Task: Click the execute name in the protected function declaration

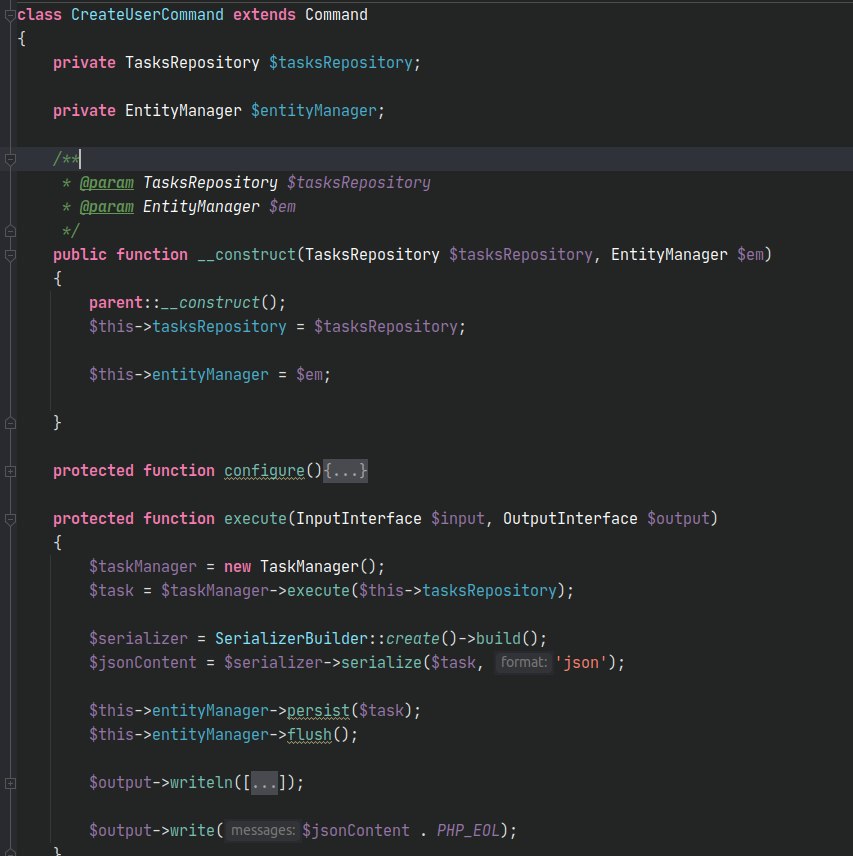Action: click(x=255, y=519)
